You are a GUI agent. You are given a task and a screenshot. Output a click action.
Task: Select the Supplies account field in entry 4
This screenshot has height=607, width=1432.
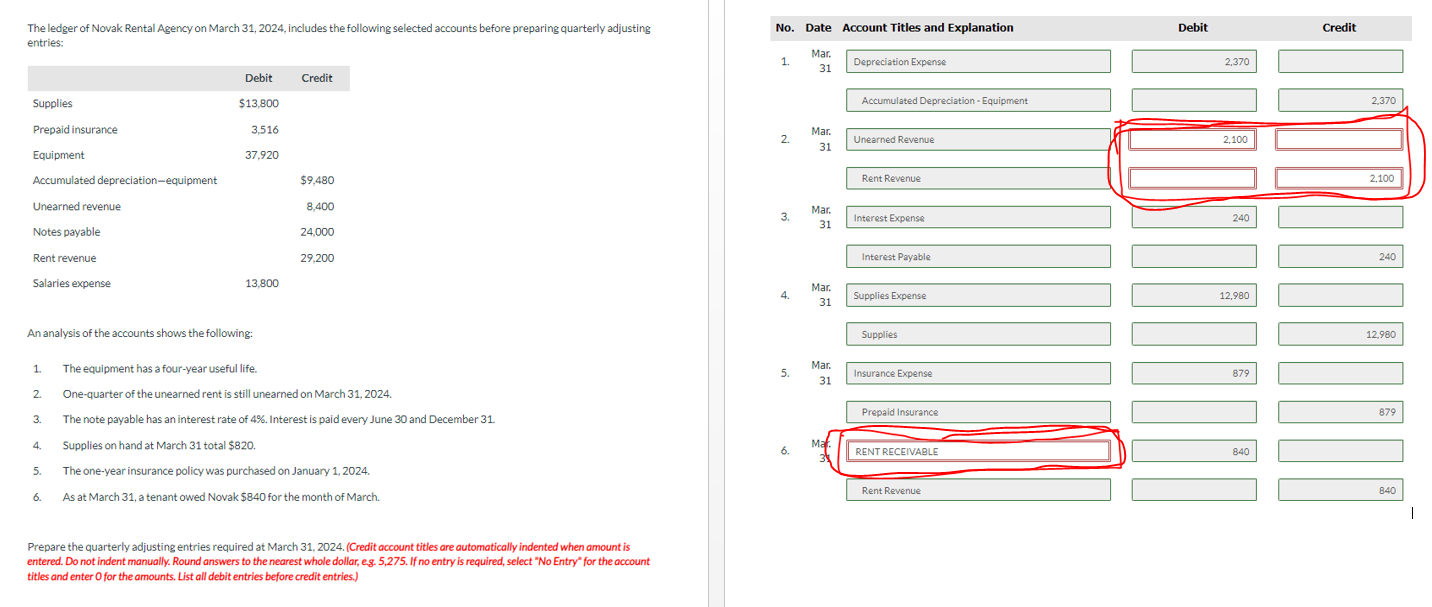tap(979, 334)
